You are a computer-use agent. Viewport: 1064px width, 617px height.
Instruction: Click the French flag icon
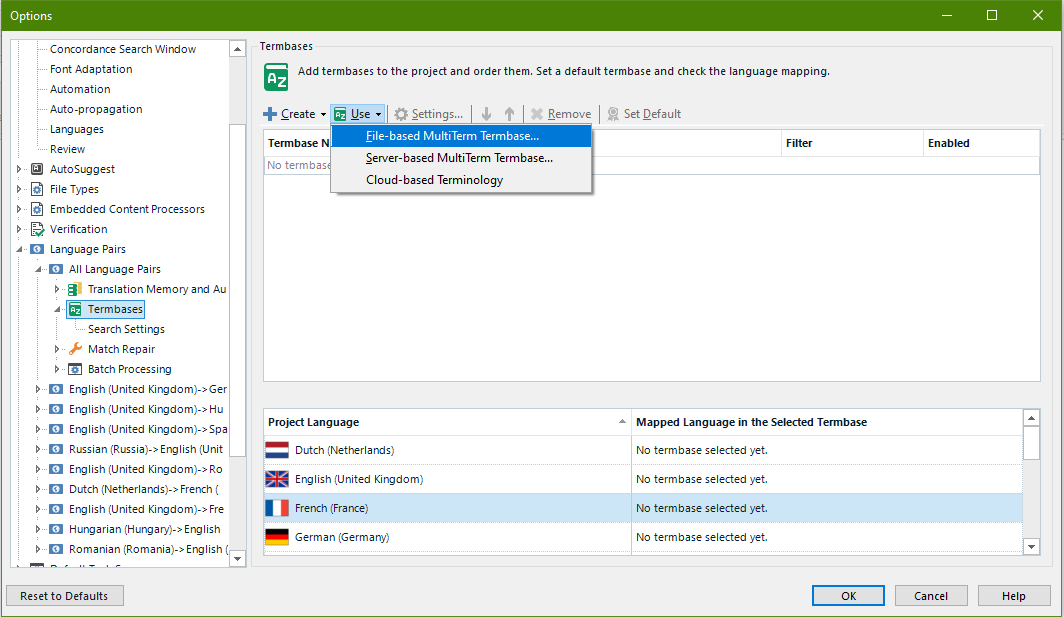click(277, 508)
